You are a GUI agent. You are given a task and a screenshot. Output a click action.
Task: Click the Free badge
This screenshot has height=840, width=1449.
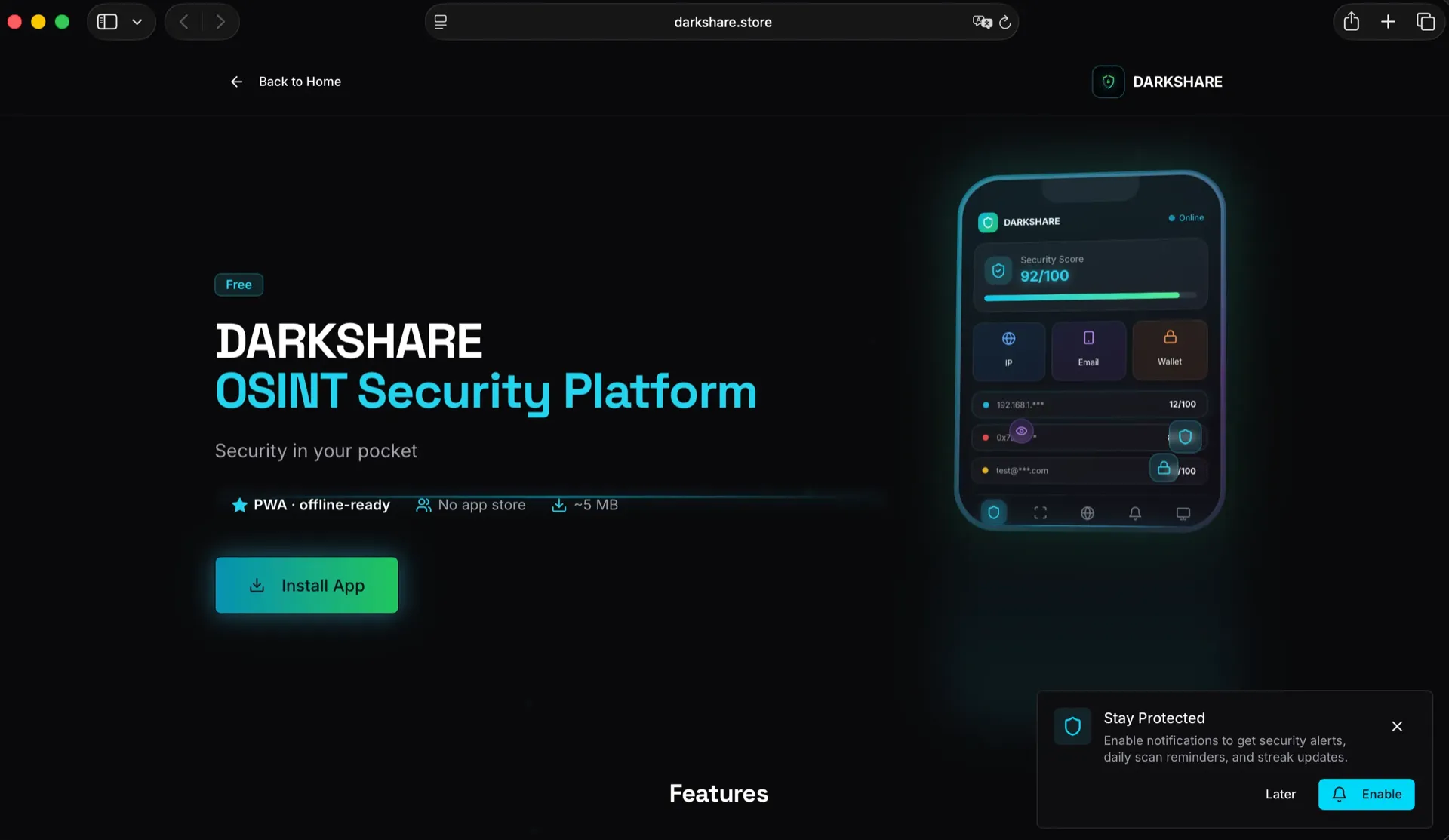tap(238, 285)
